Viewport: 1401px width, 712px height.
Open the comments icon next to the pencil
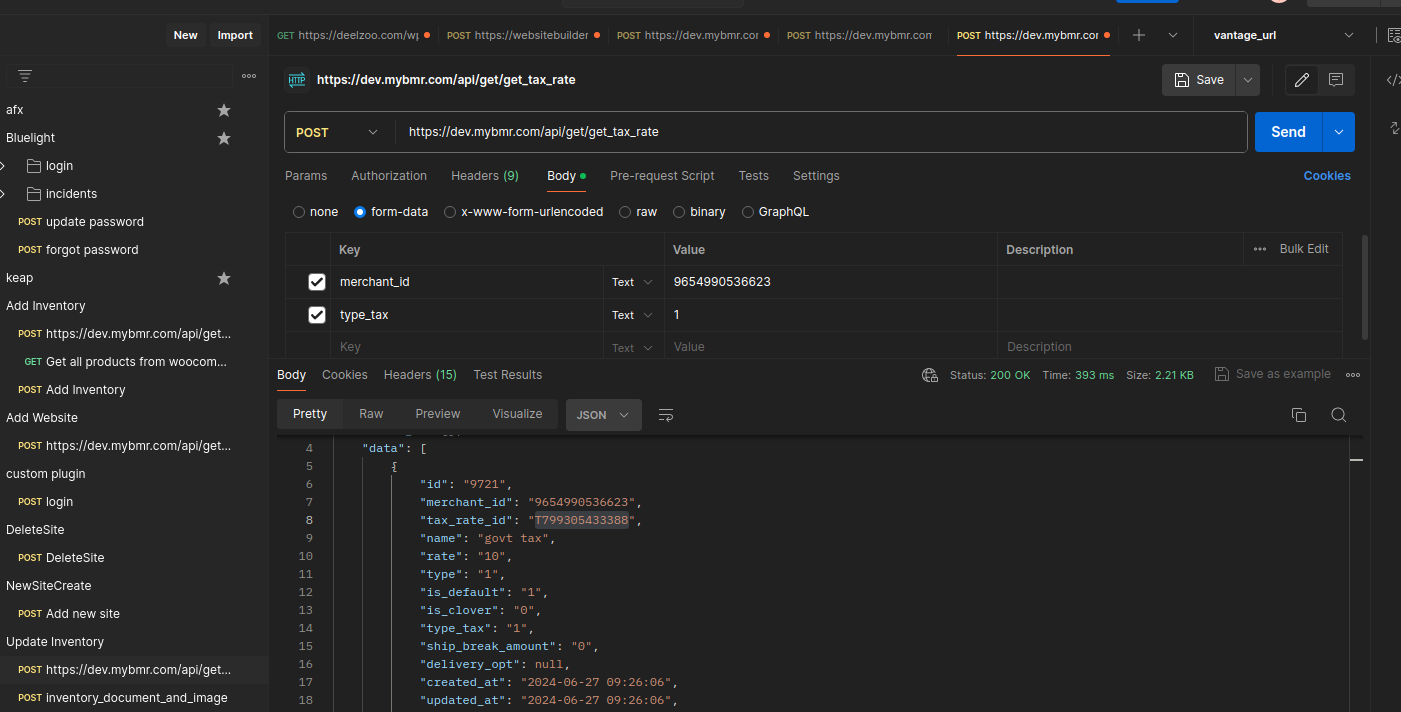click(1336, 80)
